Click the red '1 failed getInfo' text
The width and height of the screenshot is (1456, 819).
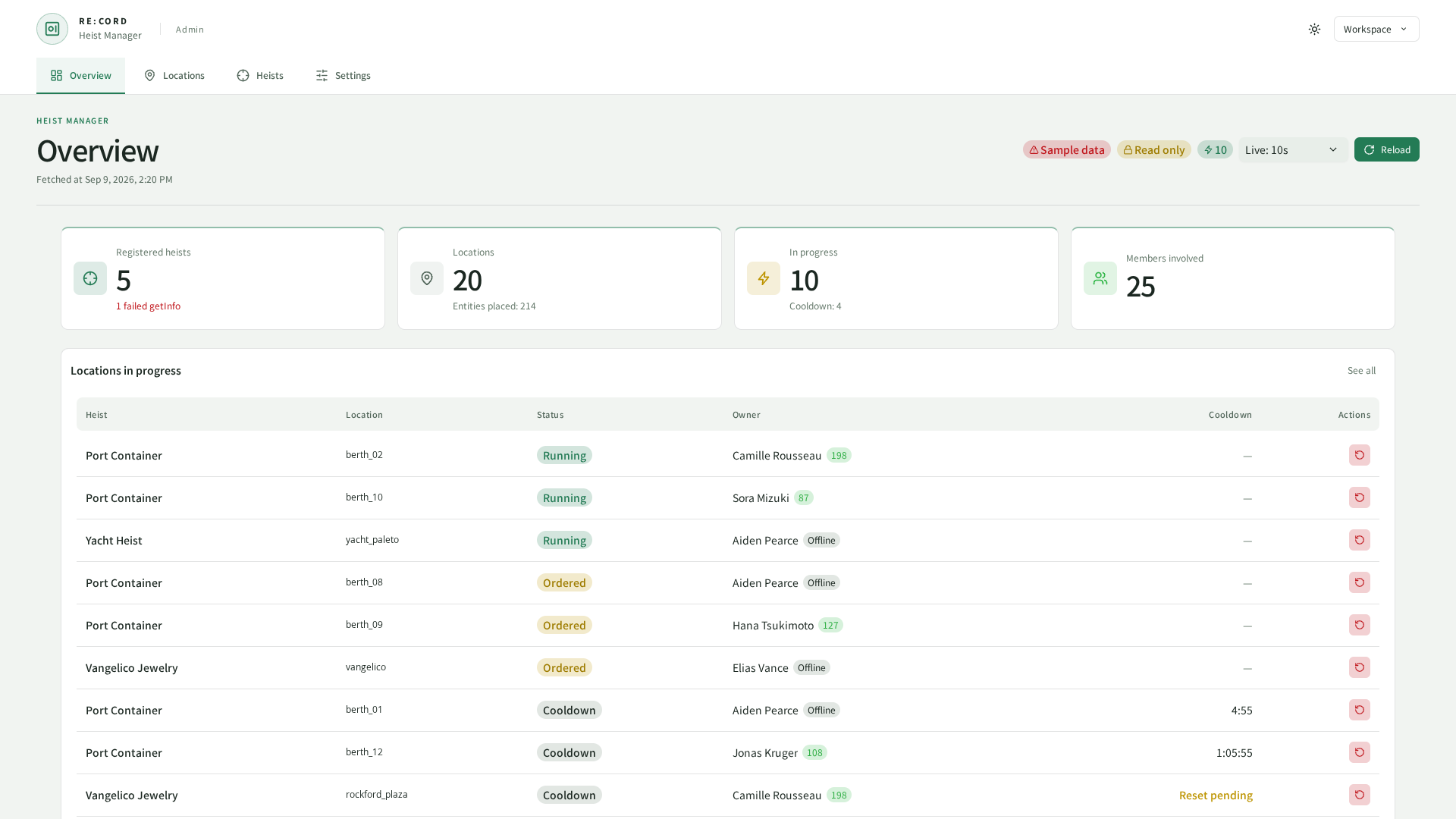pos(148,306)
